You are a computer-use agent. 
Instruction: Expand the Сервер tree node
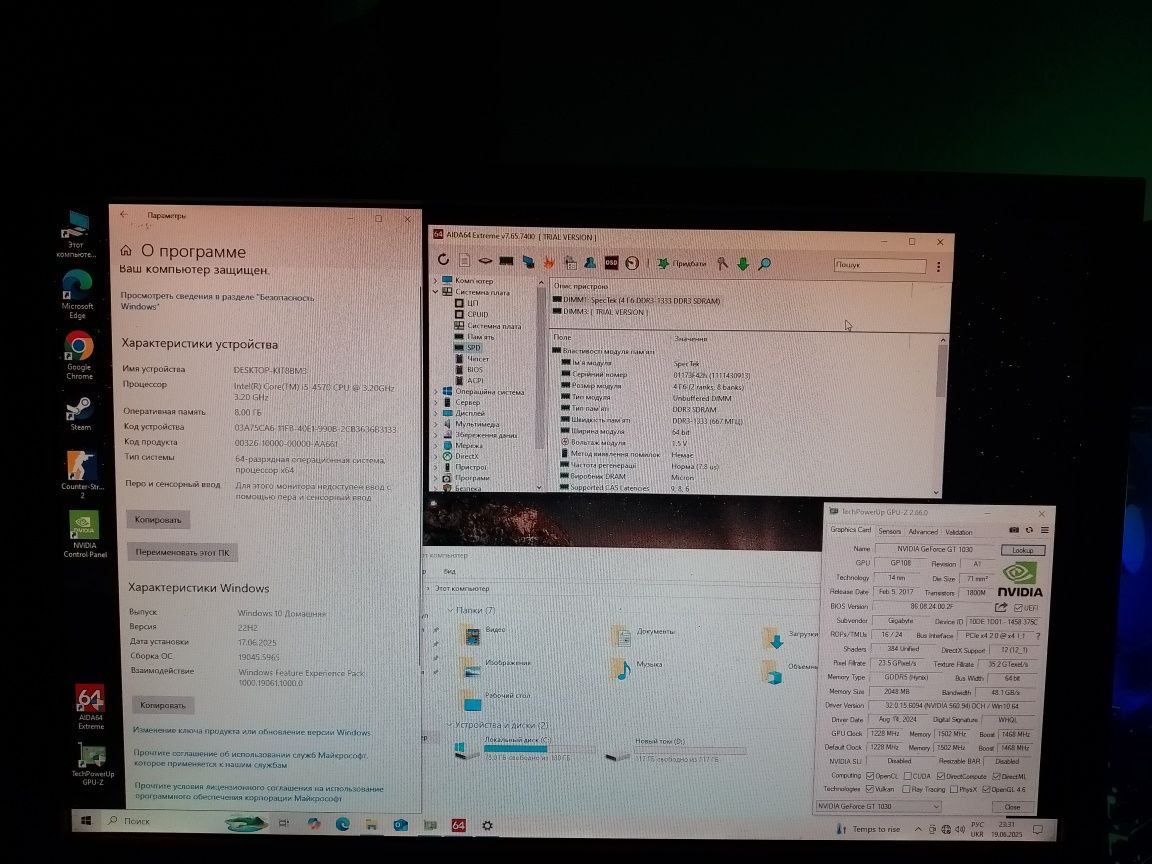[436, 403]
